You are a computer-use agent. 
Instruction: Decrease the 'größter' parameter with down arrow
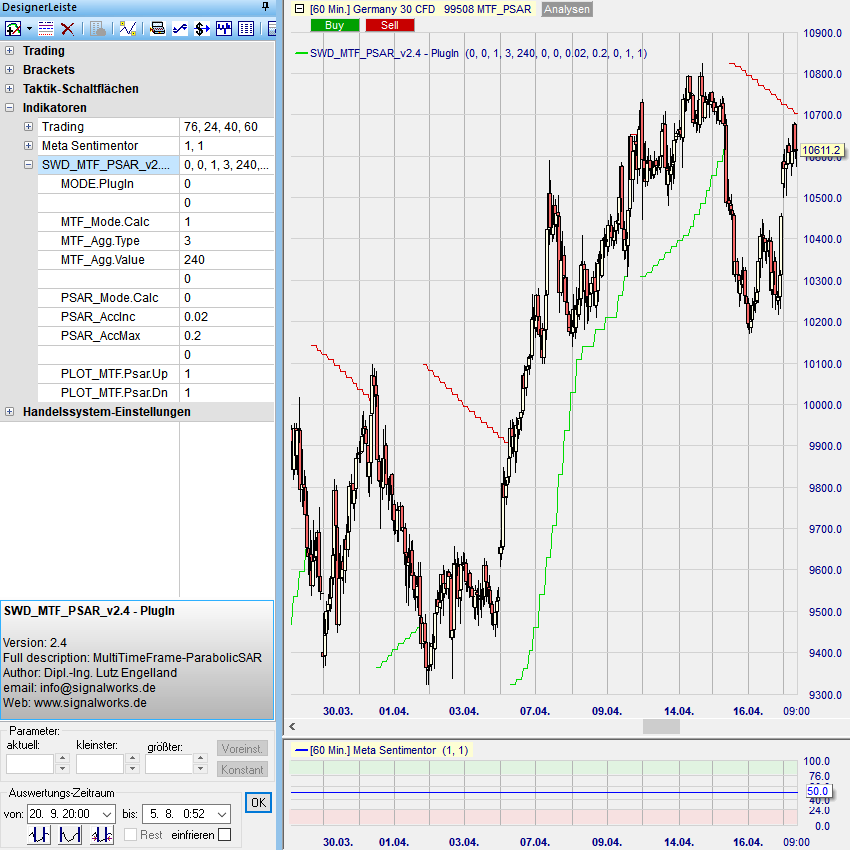pyautogui.click(x=201, y=769)
